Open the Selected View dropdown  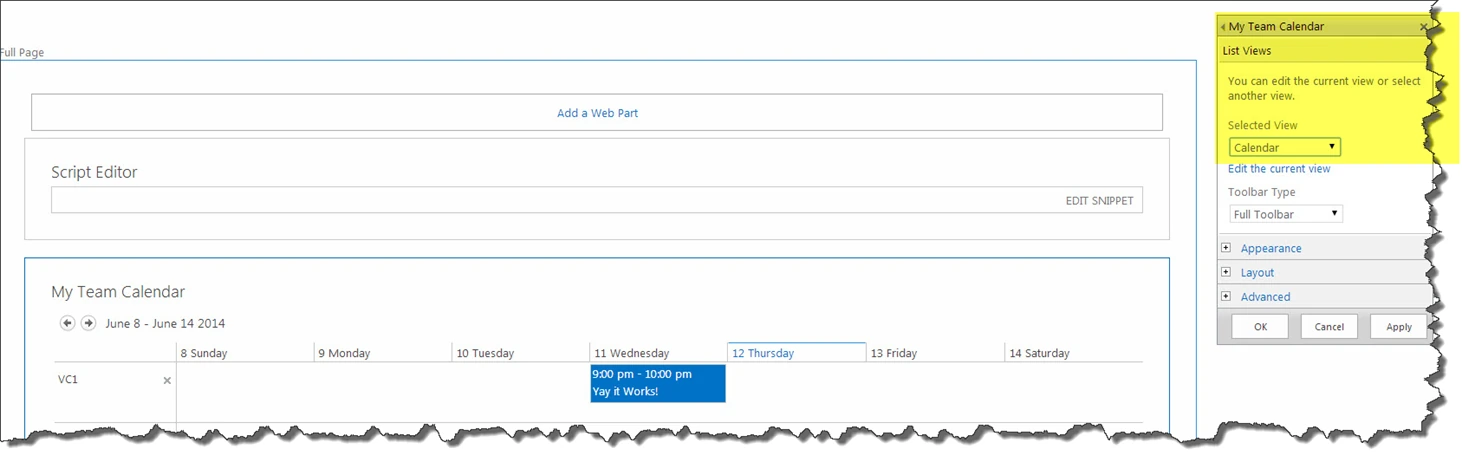(1285, 147)
